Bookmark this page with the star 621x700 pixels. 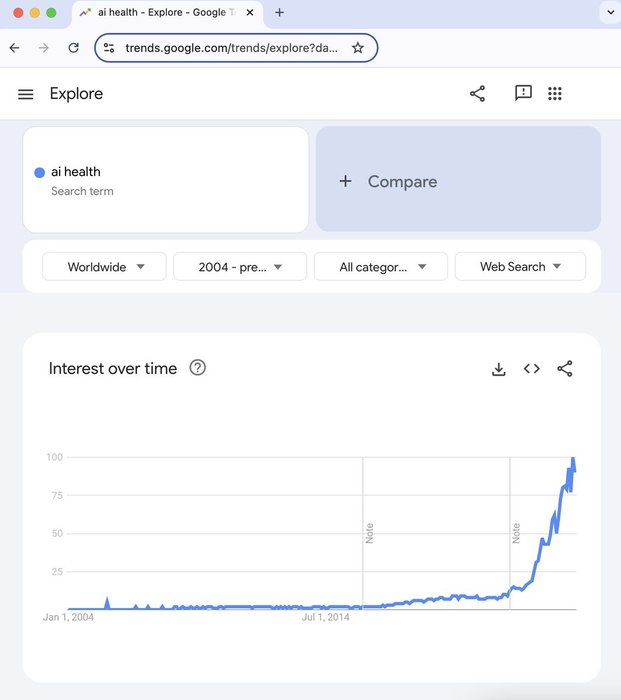tap(358, 48)
